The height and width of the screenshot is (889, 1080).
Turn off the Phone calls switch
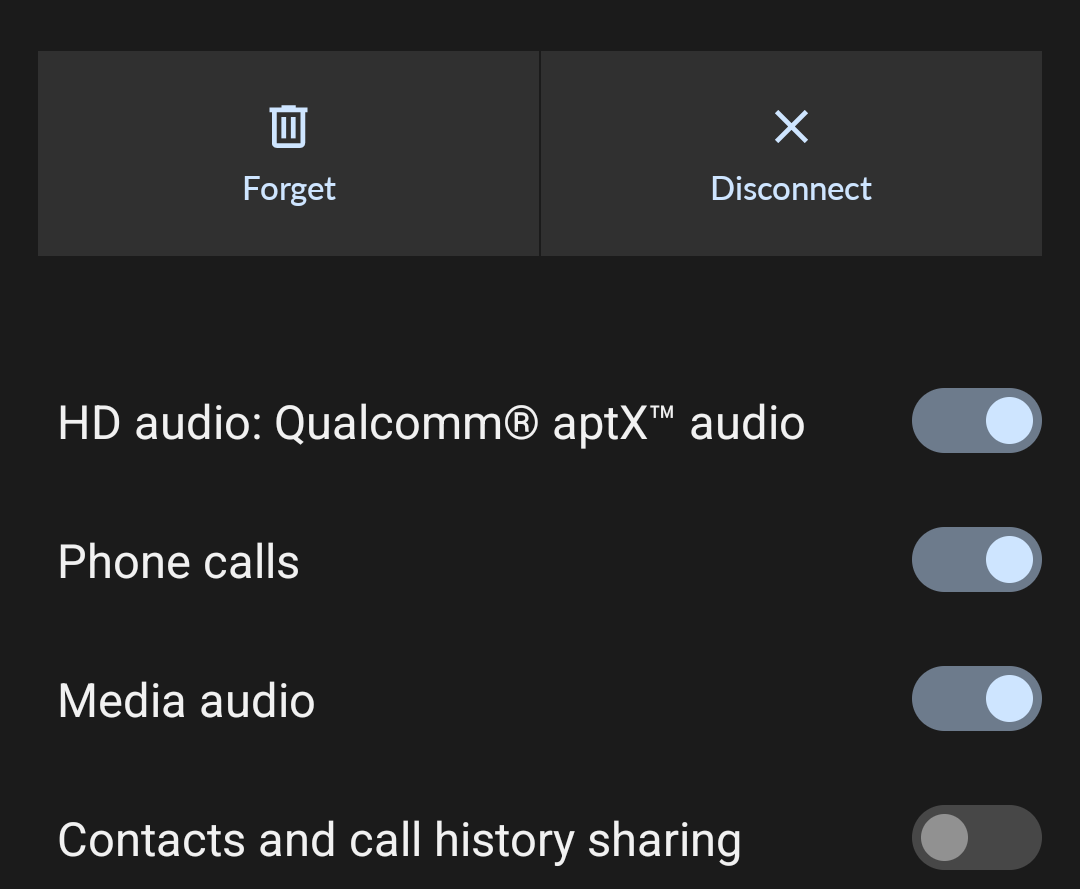(x=976, y=559)
